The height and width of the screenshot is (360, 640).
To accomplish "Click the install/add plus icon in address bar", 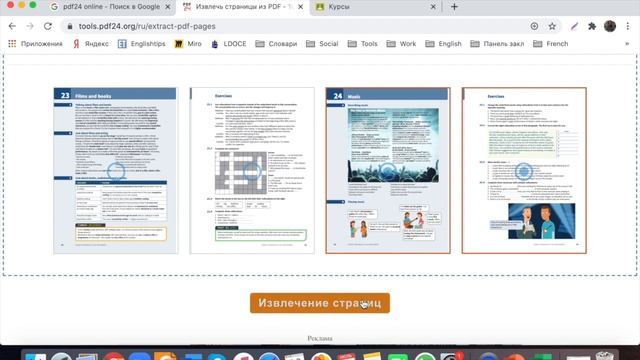I will (x=534, y=26).
